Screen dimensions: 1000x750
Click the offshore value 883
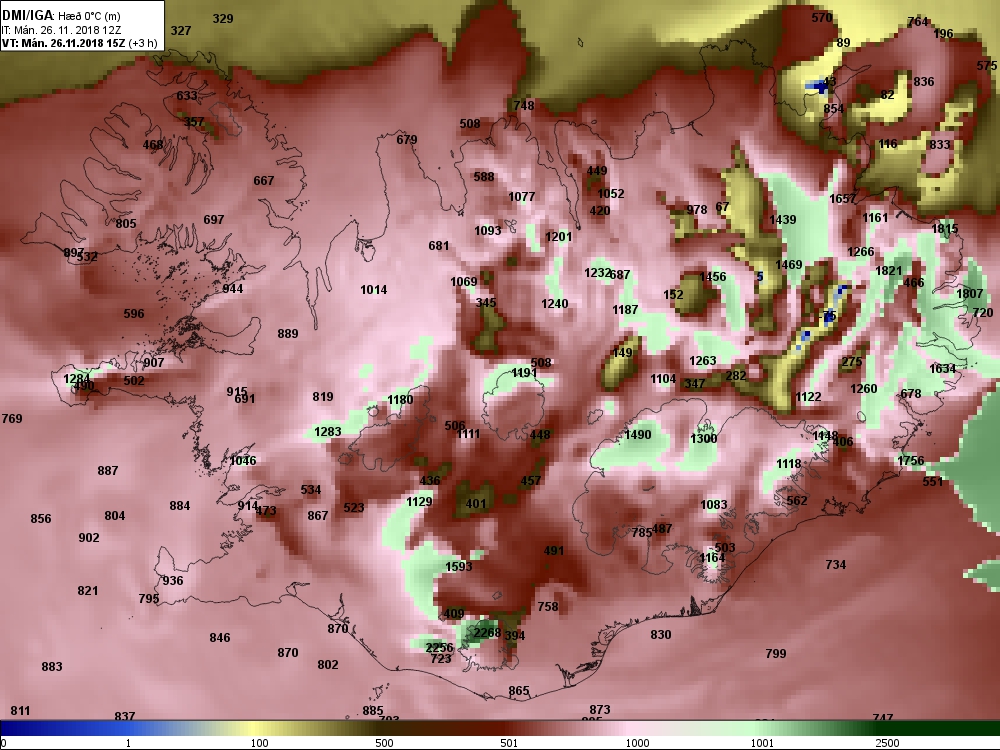(52, 666)
